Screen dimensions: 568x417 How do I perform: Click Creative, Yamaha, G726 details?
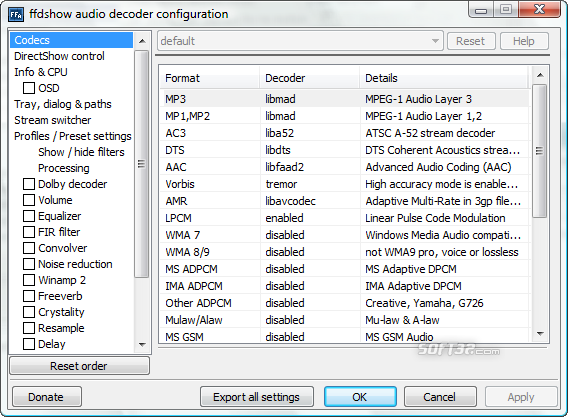tap(424, 303)
